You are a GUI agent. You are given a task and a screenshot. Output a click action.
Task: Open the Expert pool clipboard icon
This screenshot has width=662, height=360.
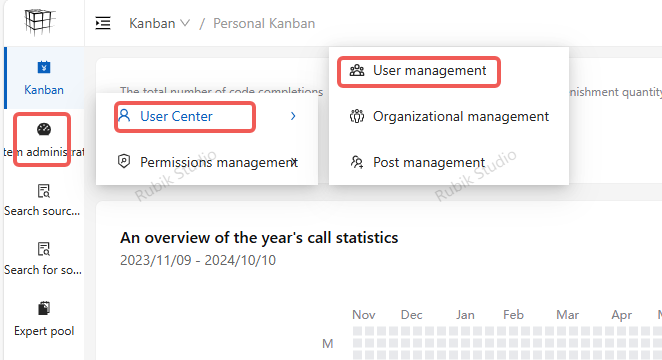[x=44, y=309]
